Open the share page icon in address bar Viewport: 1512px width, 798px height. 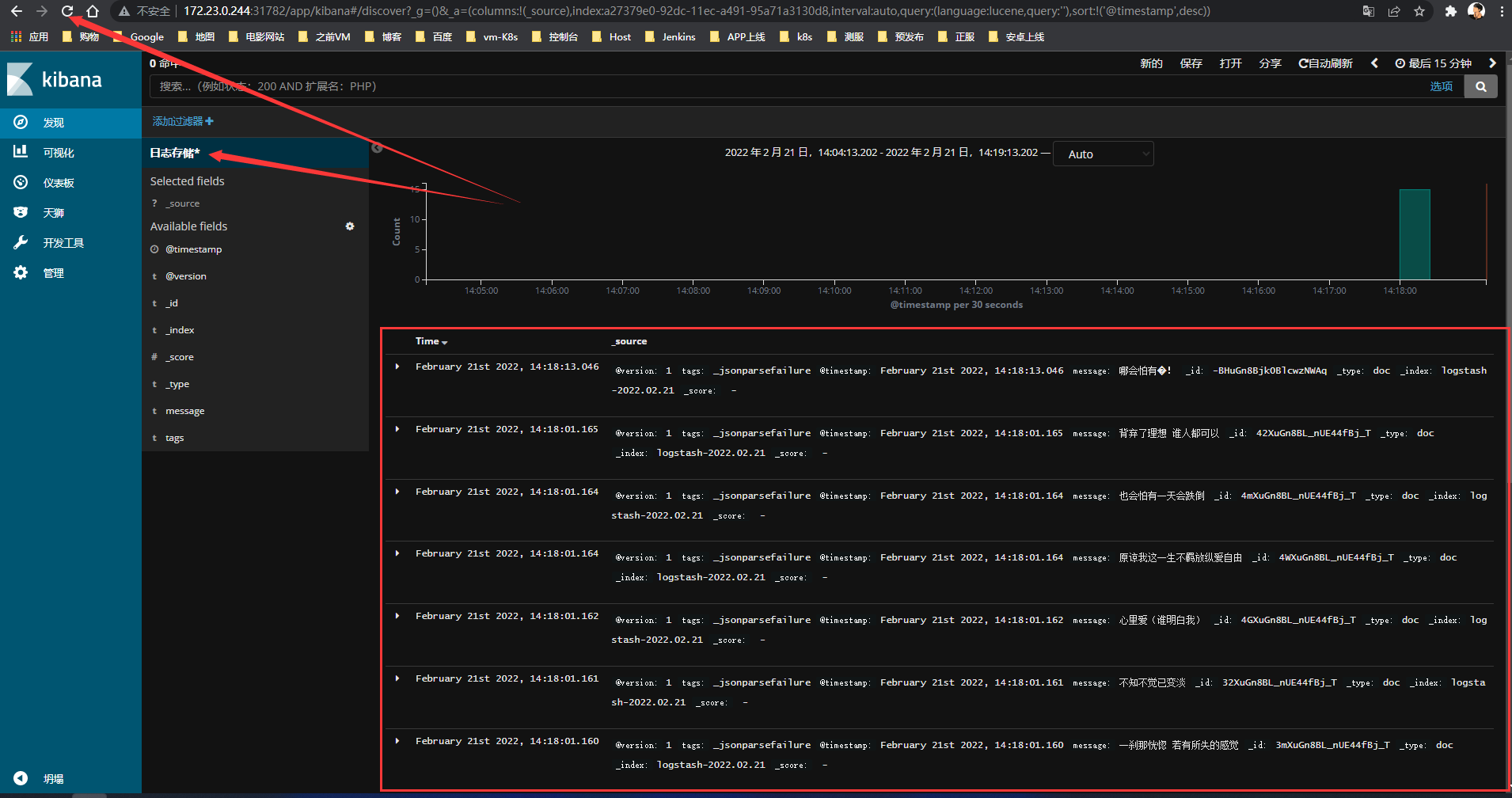click(1394, 11)
